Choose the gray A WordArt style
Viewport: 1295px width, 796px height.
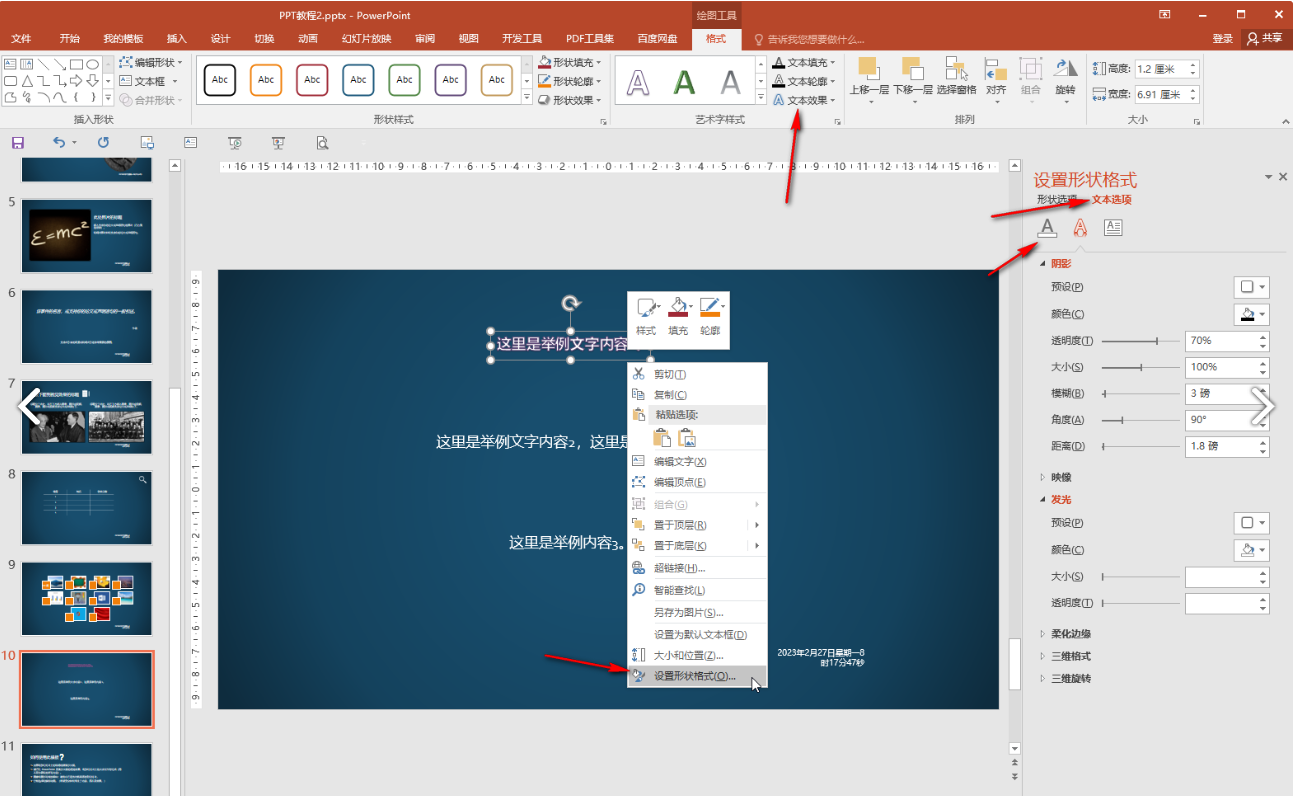[731, 81]
